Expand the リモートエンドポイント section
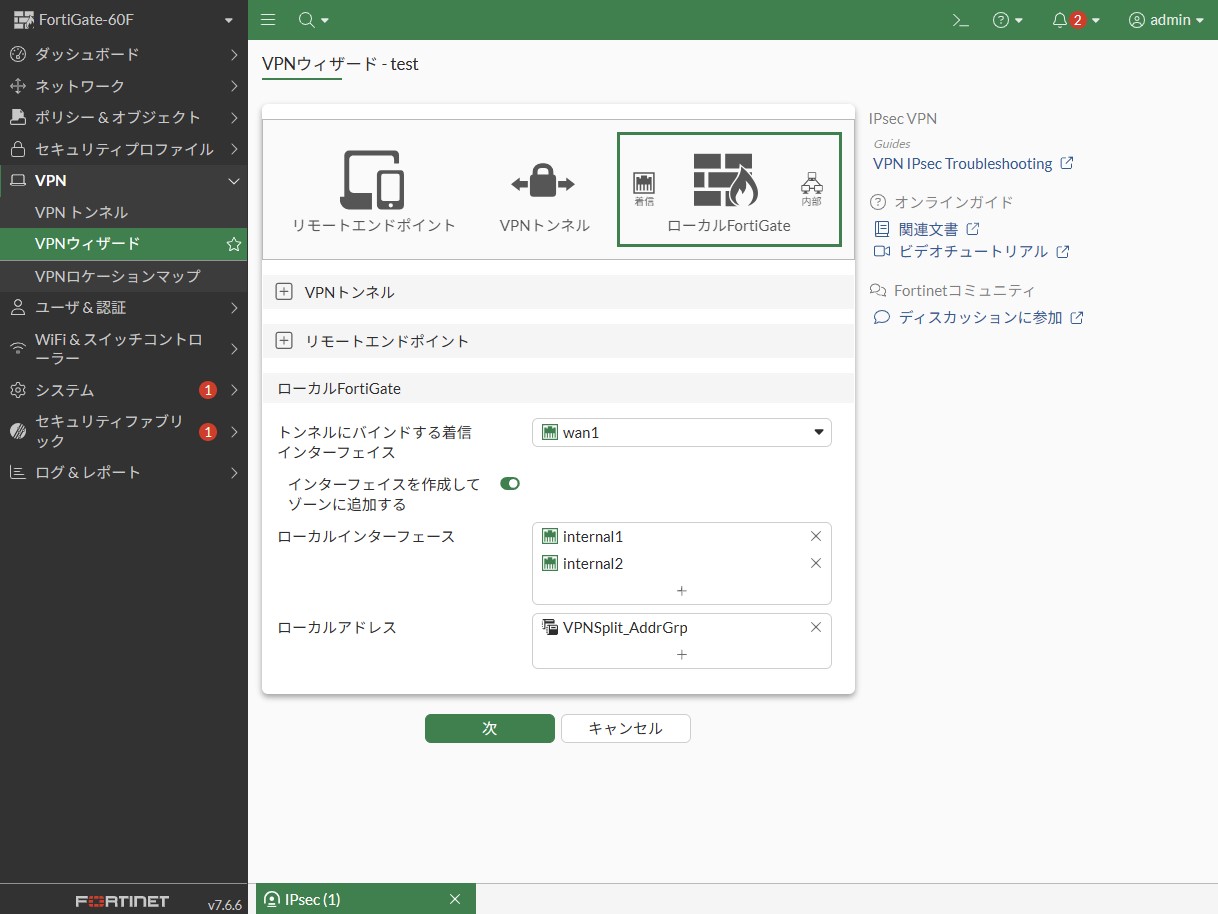 (284, 341)
